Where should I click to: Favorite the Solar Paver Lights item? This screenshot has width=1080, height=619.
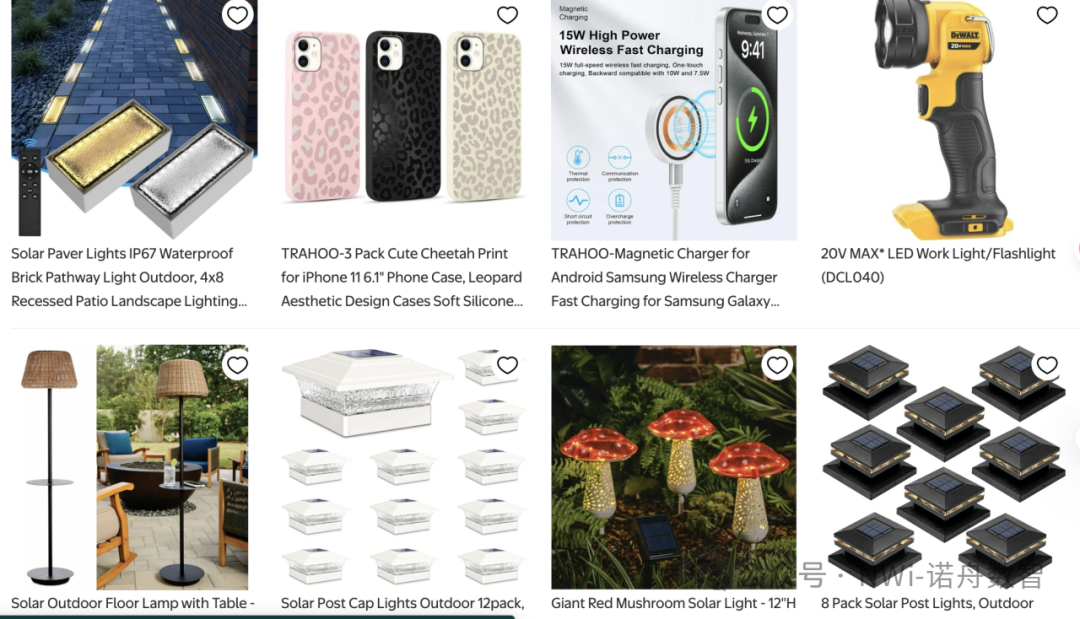click(x=238, y=14)
